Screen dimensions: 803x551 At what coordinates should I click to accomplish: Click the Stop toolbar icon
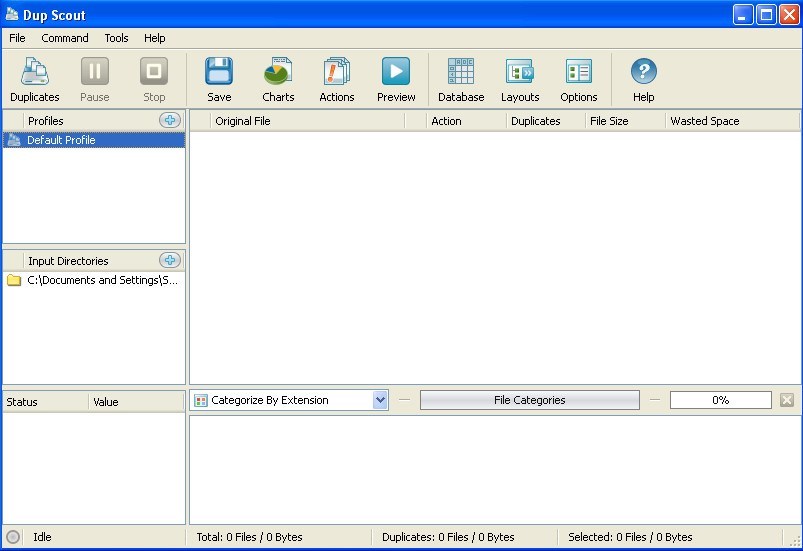154,72
